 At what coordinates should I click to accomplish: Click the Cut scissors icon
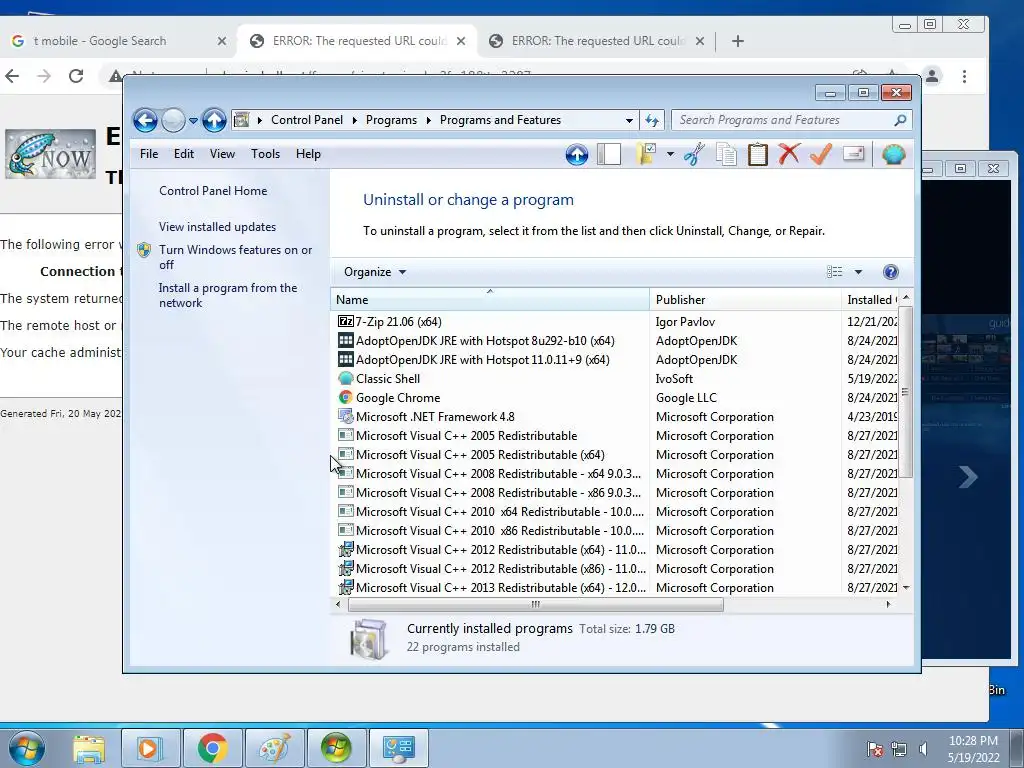(694, 155)
